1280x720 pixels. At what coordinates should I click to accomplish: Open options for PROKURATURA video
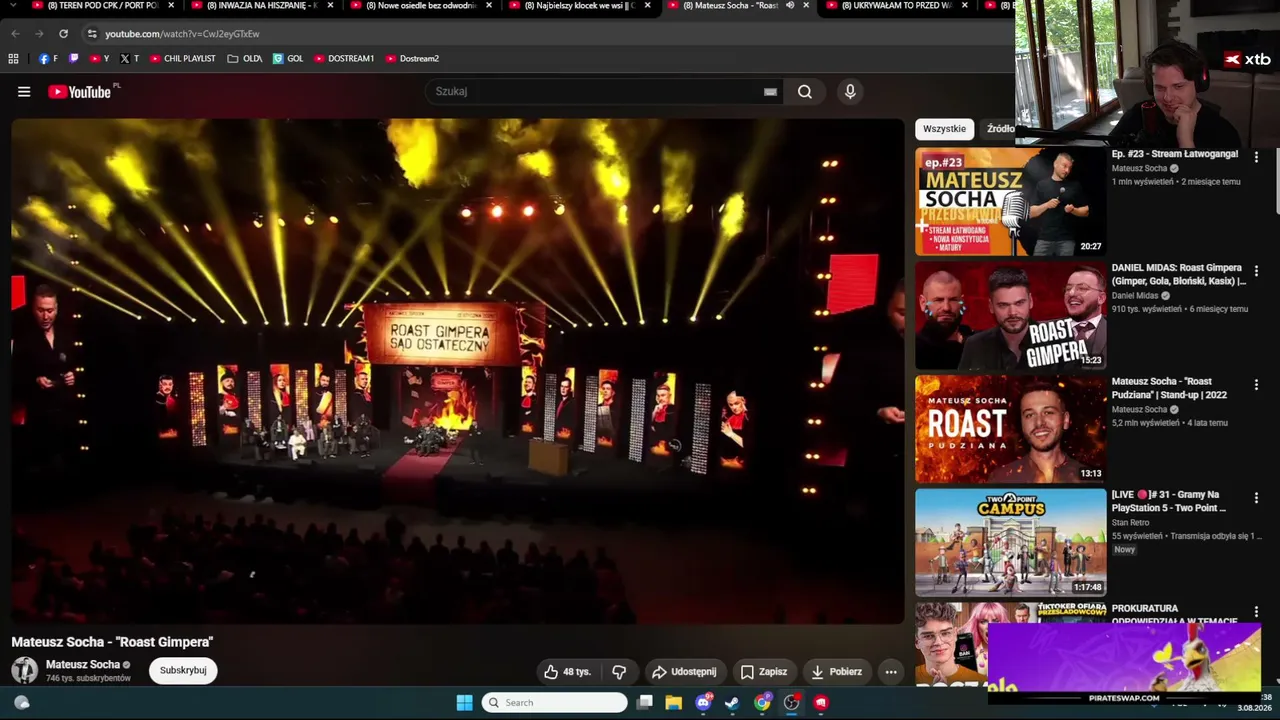pyautogui.click(x=1256, y=611)
